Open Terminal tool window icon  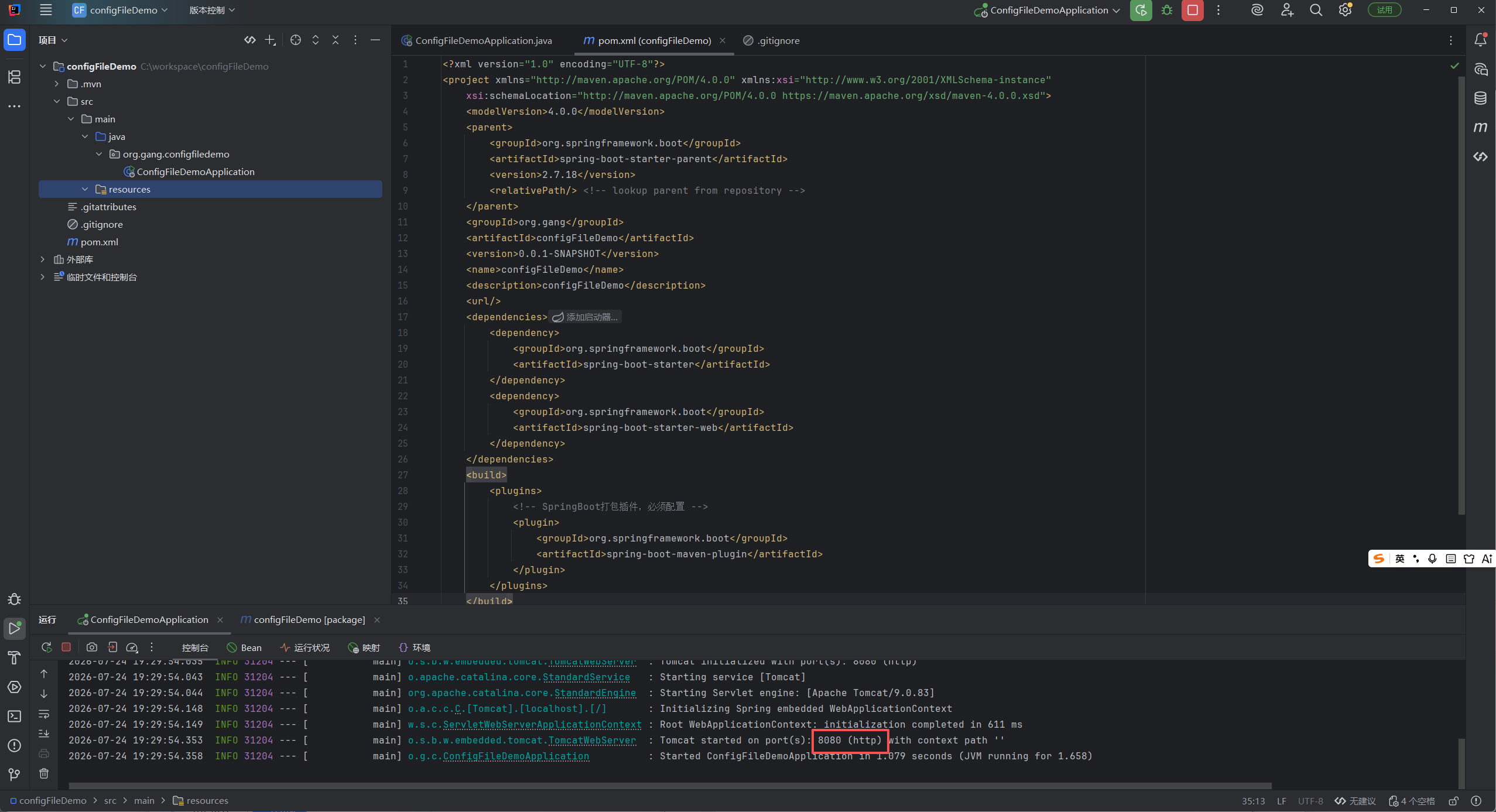(x=15, y=717)
